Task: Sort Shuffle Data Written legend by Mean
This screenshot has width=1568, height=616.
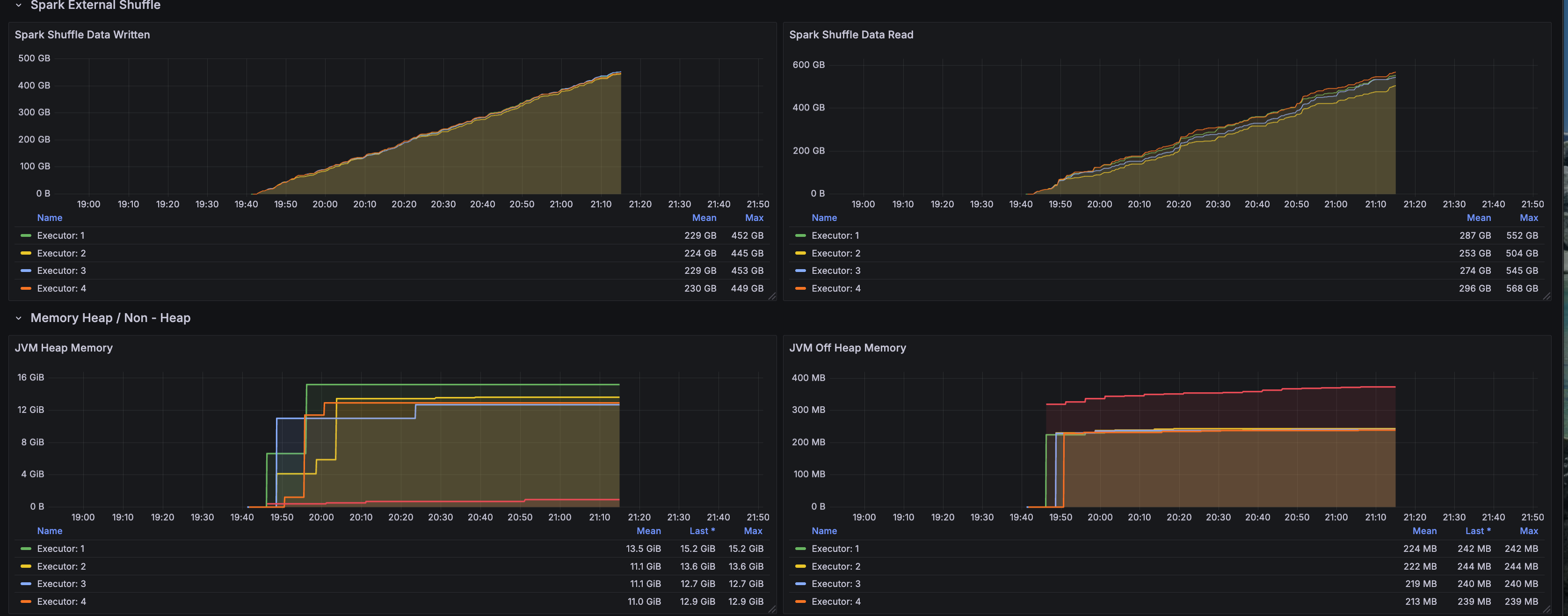Action: click(704, 218)
